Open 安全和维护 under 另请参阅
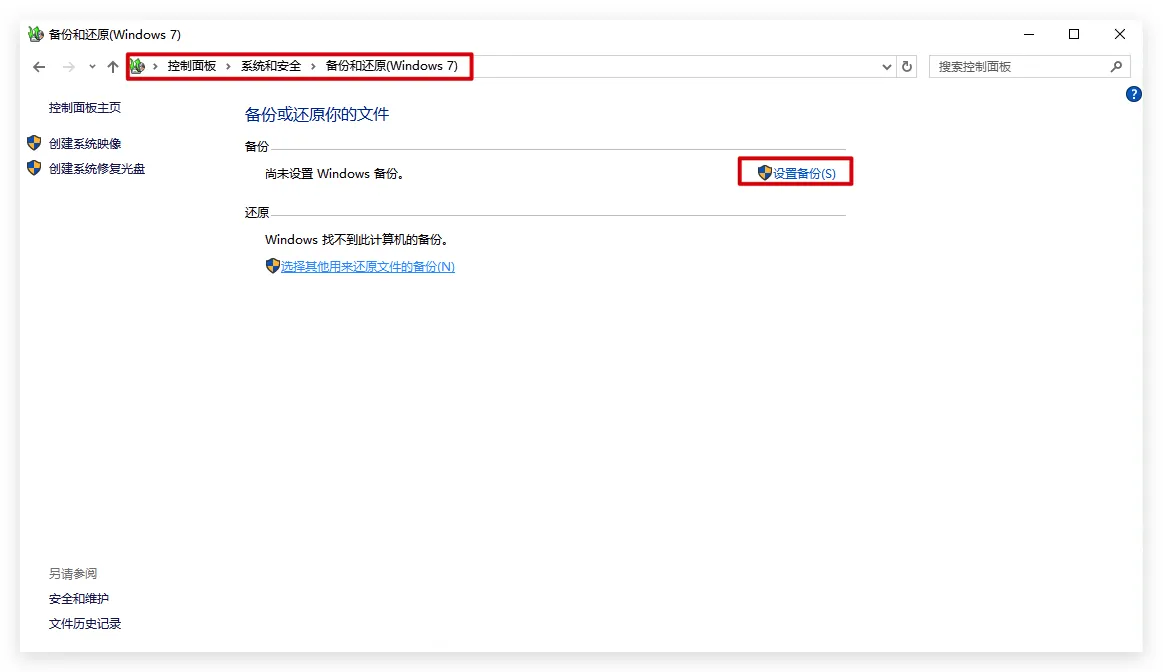Image resolution: width=1163 pixels, height=672 pixels. pyautogui.click(x=79, y=599)
